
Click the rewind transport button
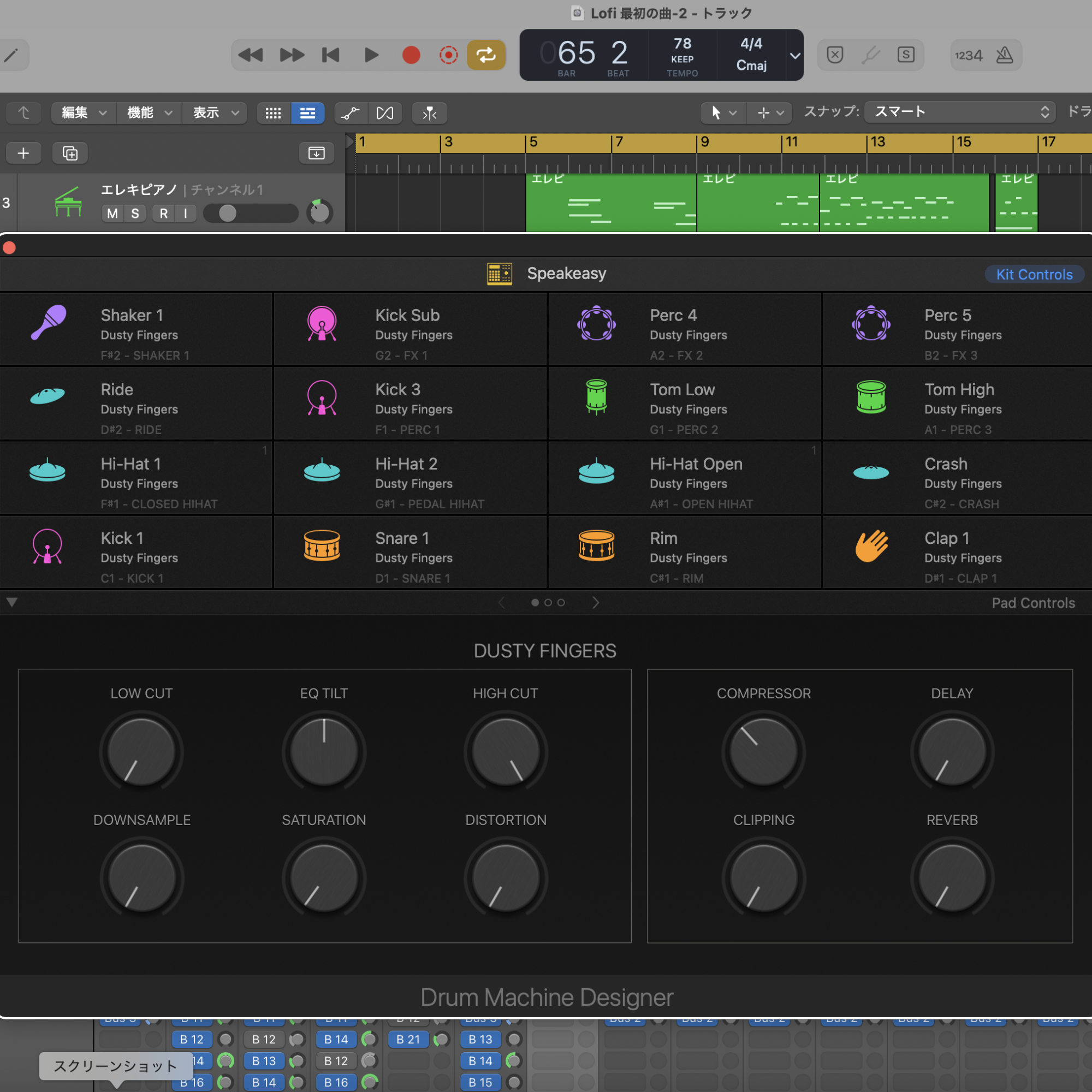[x=251, y=55]
